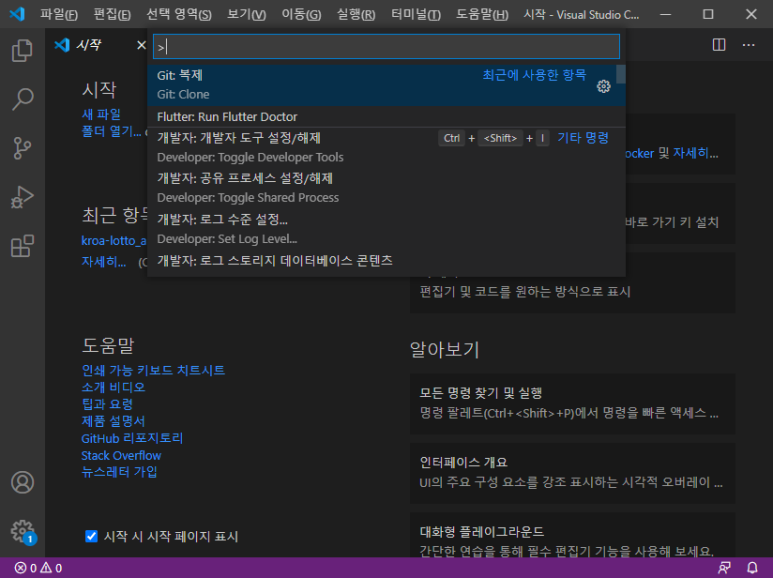Open the Explorer view in activity bar

pos(22,51)
